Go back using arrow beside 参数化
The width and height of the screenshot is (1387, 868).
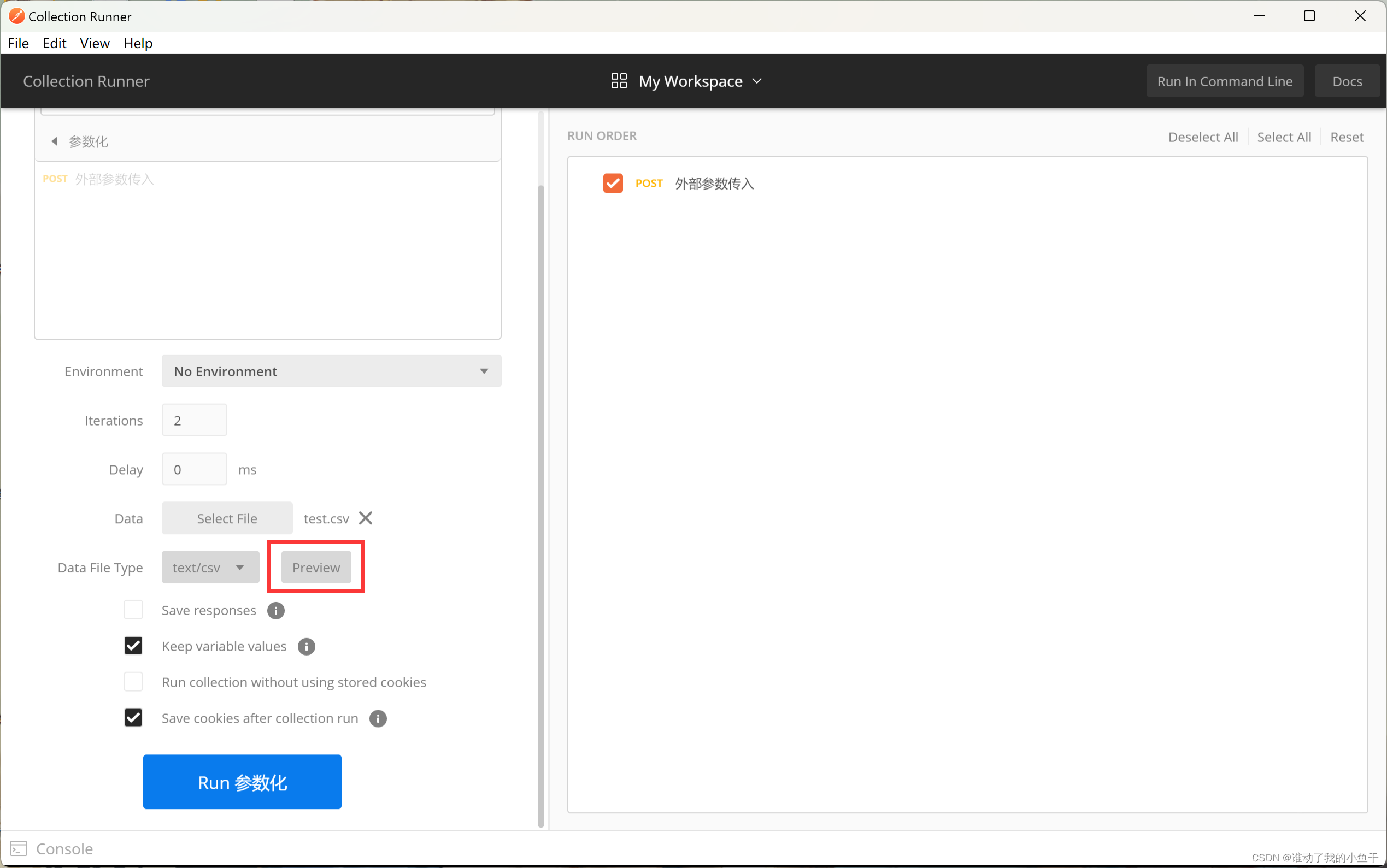point(55,141)
